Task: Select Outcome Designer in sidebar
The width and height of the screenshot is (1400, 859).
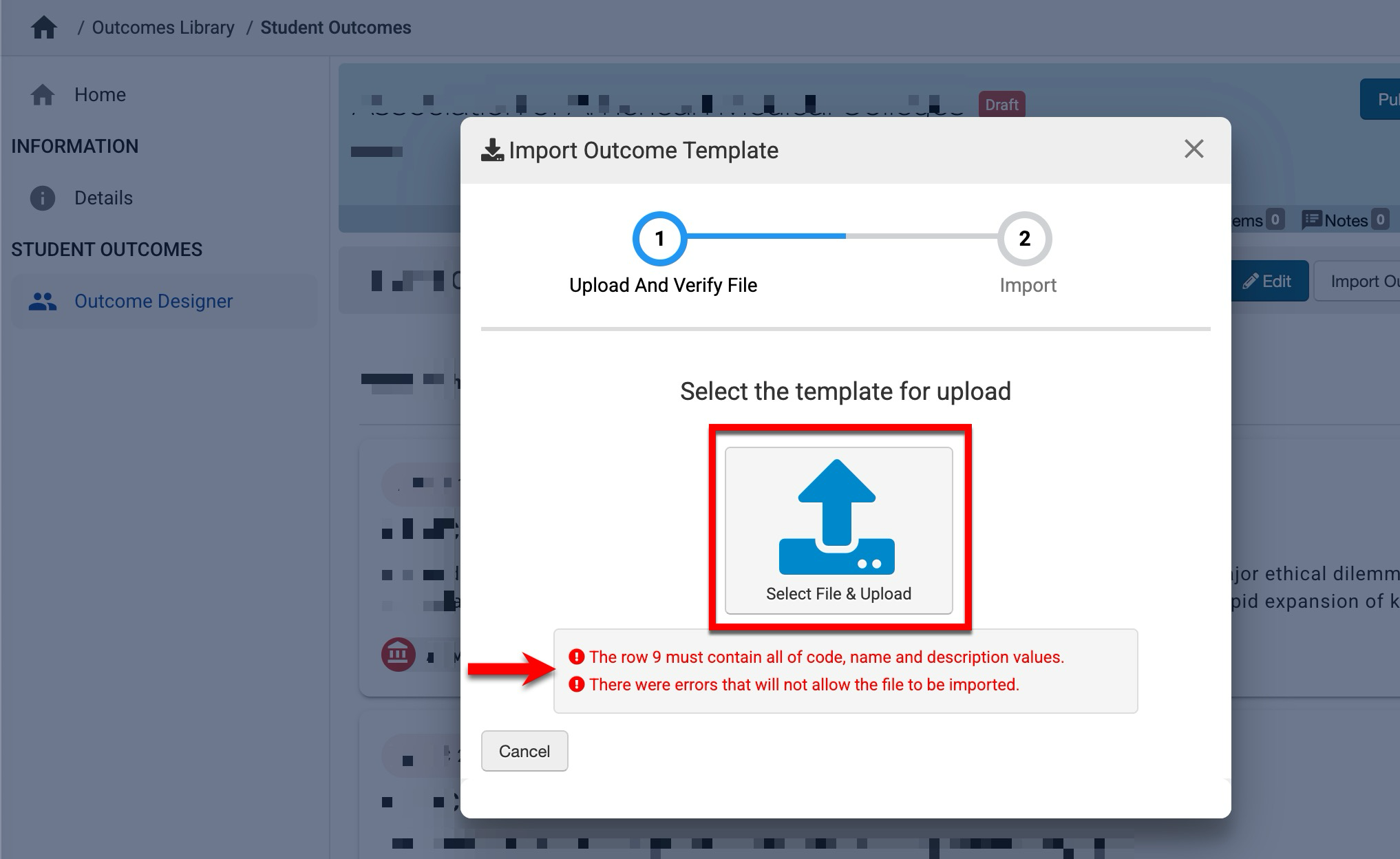Action: (153, 301)
